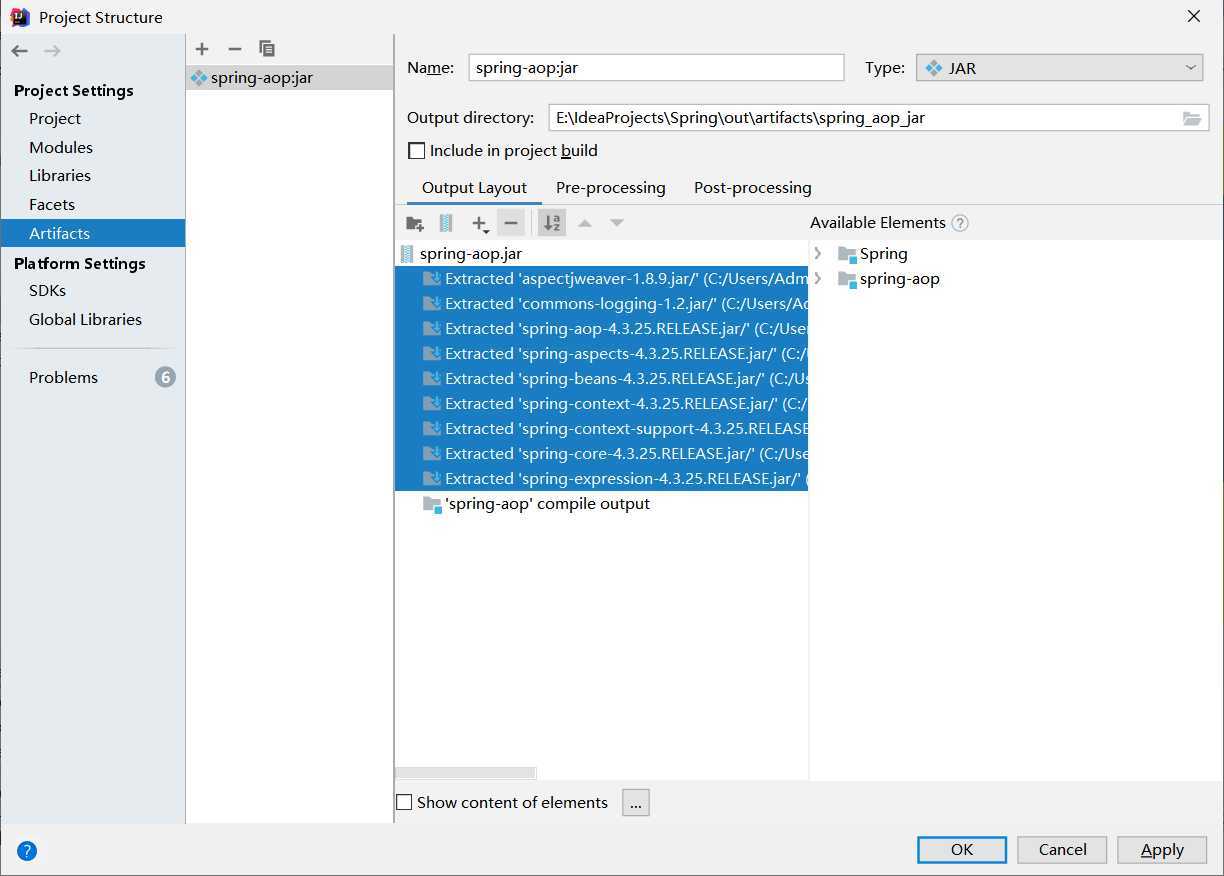The image size is (1224, 876).
Task: Click the copy artifact icon
Action: tap(267, 49)
